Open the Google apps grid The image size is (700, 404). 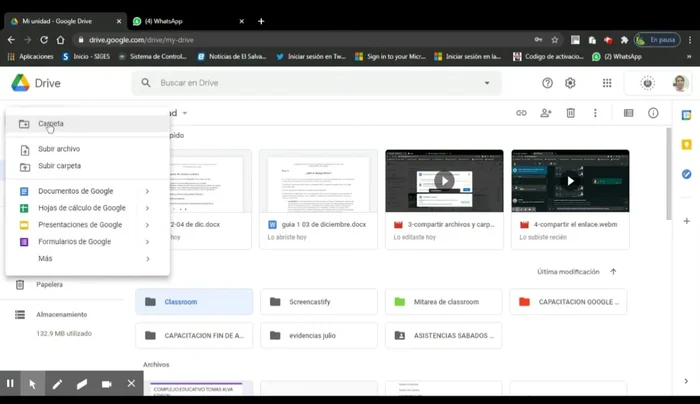[607, 83]
